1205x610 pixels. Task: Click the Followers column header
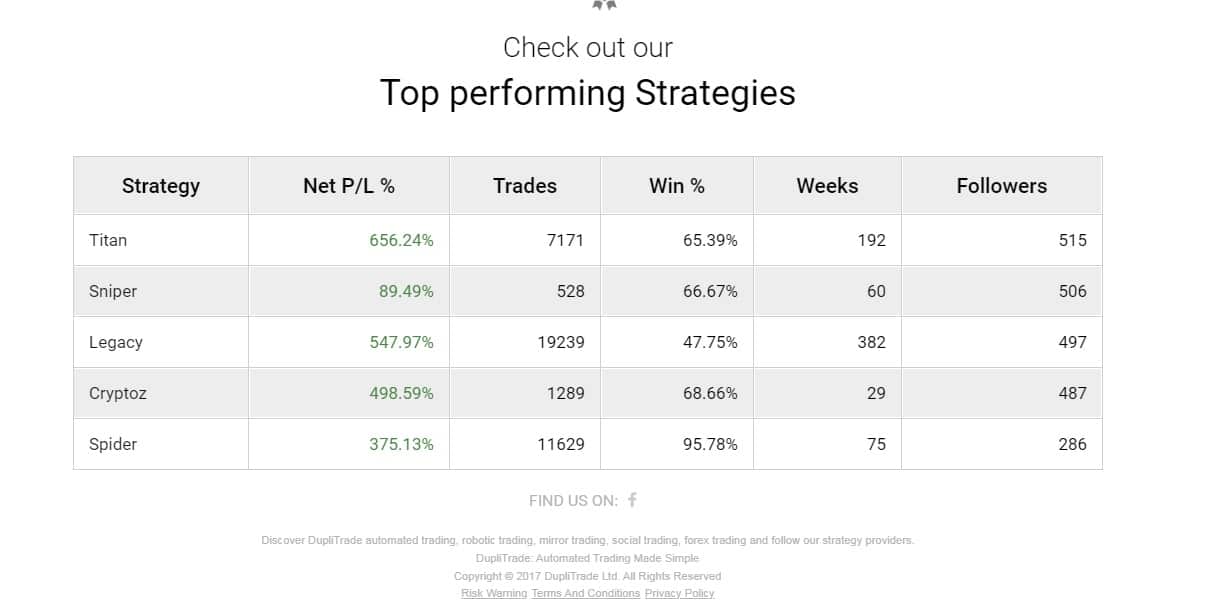[1001, 186]
